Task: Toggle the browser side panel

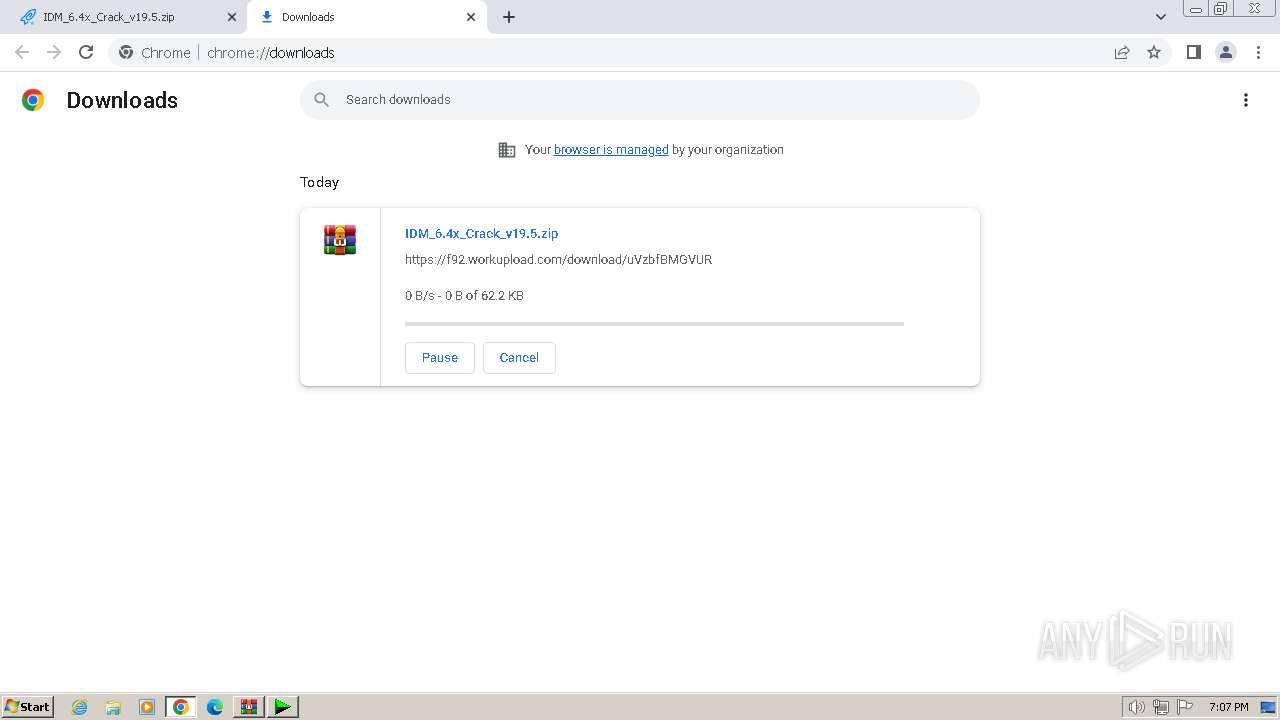Action: coord(1194,52)
